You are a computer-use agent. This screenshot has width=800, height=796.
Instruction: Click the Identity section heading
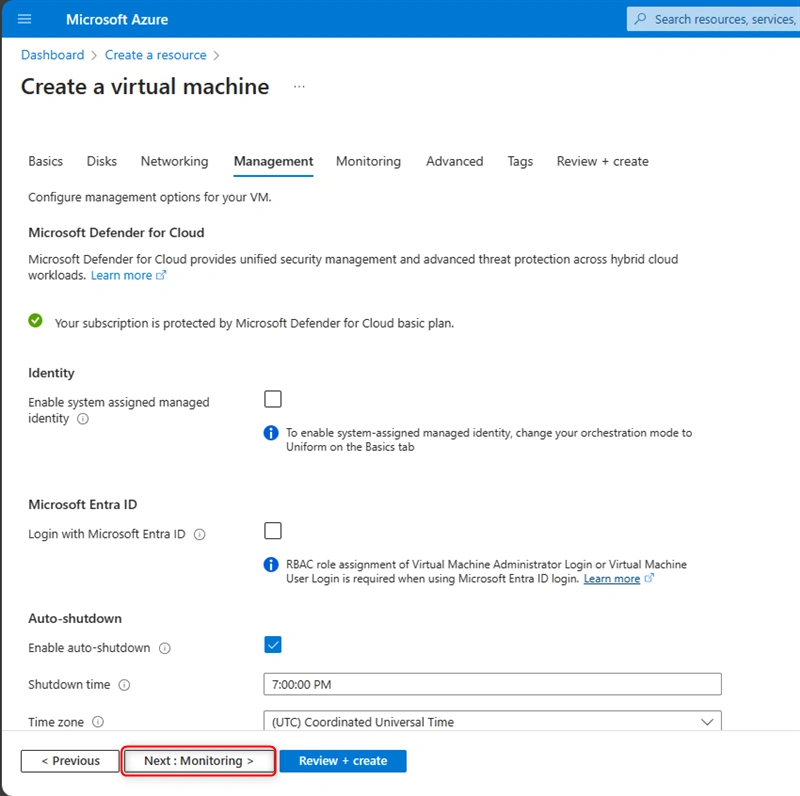[51, 373]
